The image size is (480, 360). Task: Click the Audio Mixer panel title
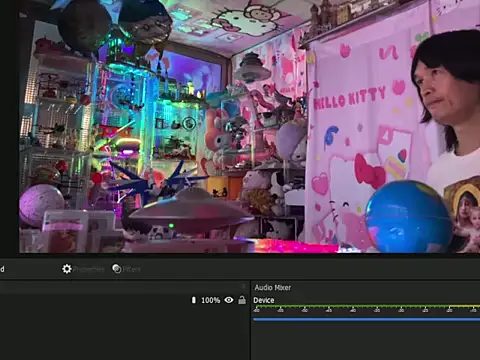pos(273,288)
